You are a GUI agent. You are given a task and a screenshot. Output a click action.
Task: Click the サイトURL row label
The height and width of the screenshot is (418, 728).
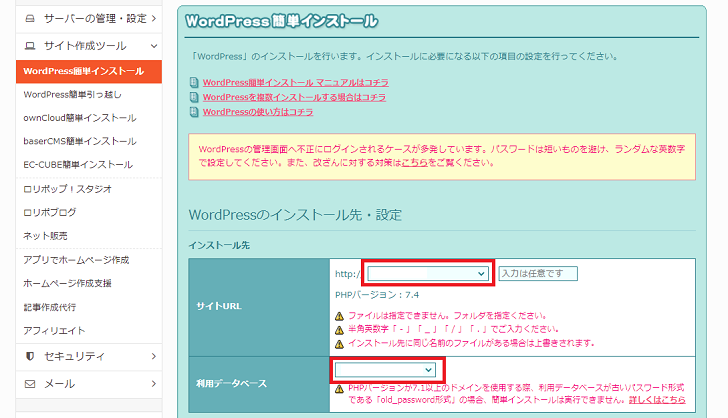(219, 307)
